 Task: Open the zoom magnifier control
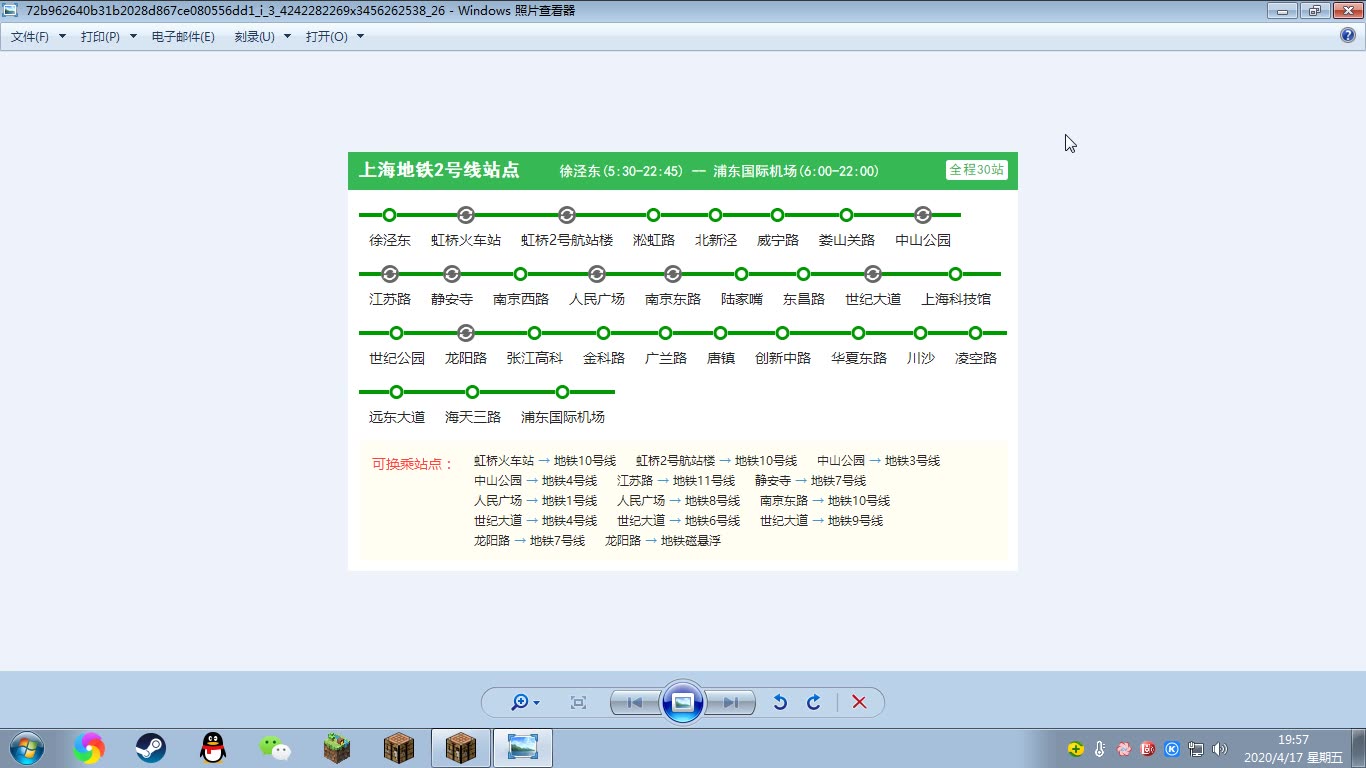(x=524, y=703)
